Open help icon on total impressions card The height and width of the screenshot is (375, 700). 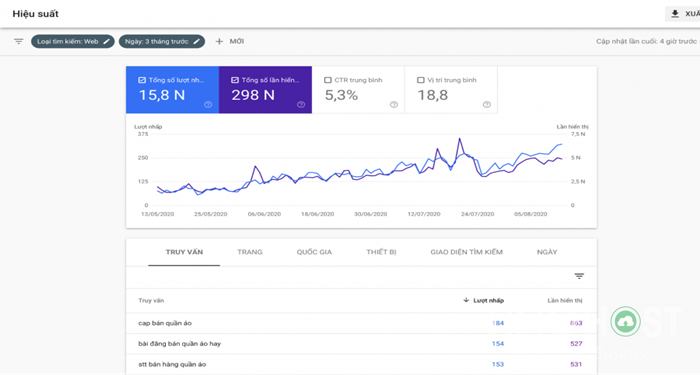(301, 104)
